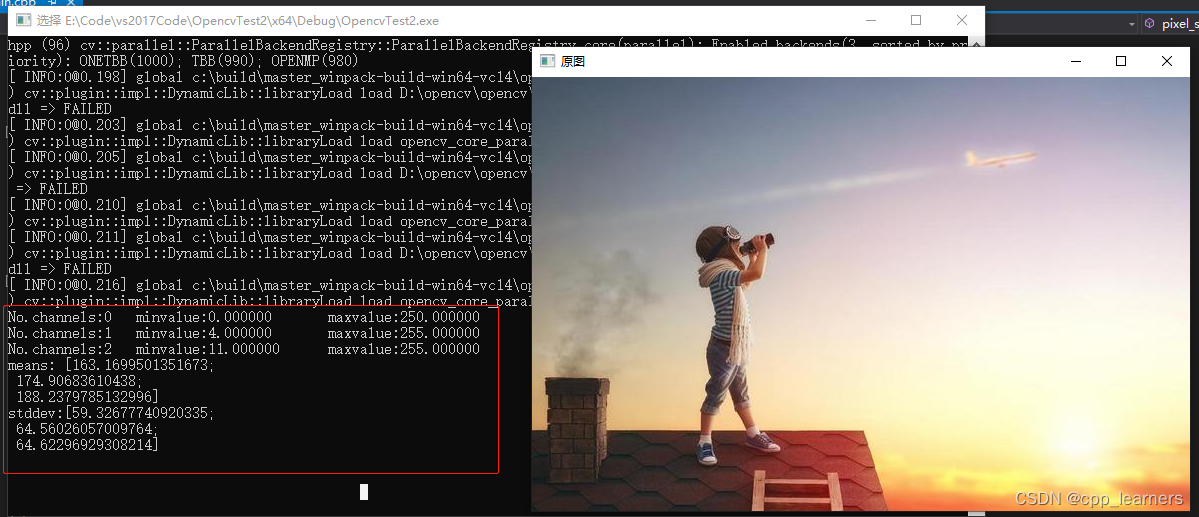Click the stddev value 64.62296929308214

click(83, 445)
